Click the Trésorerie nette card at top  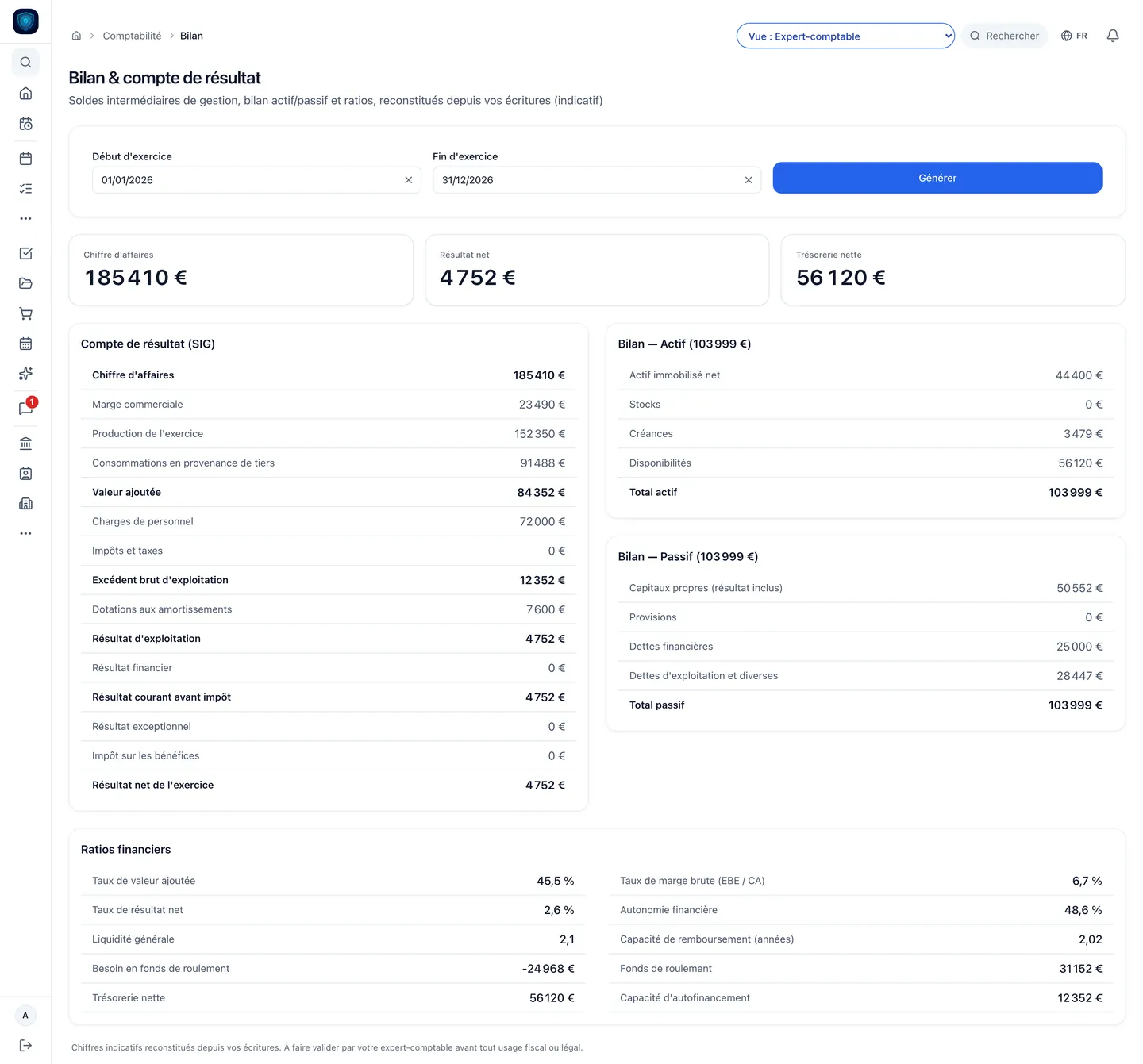(x=953, y=270)
